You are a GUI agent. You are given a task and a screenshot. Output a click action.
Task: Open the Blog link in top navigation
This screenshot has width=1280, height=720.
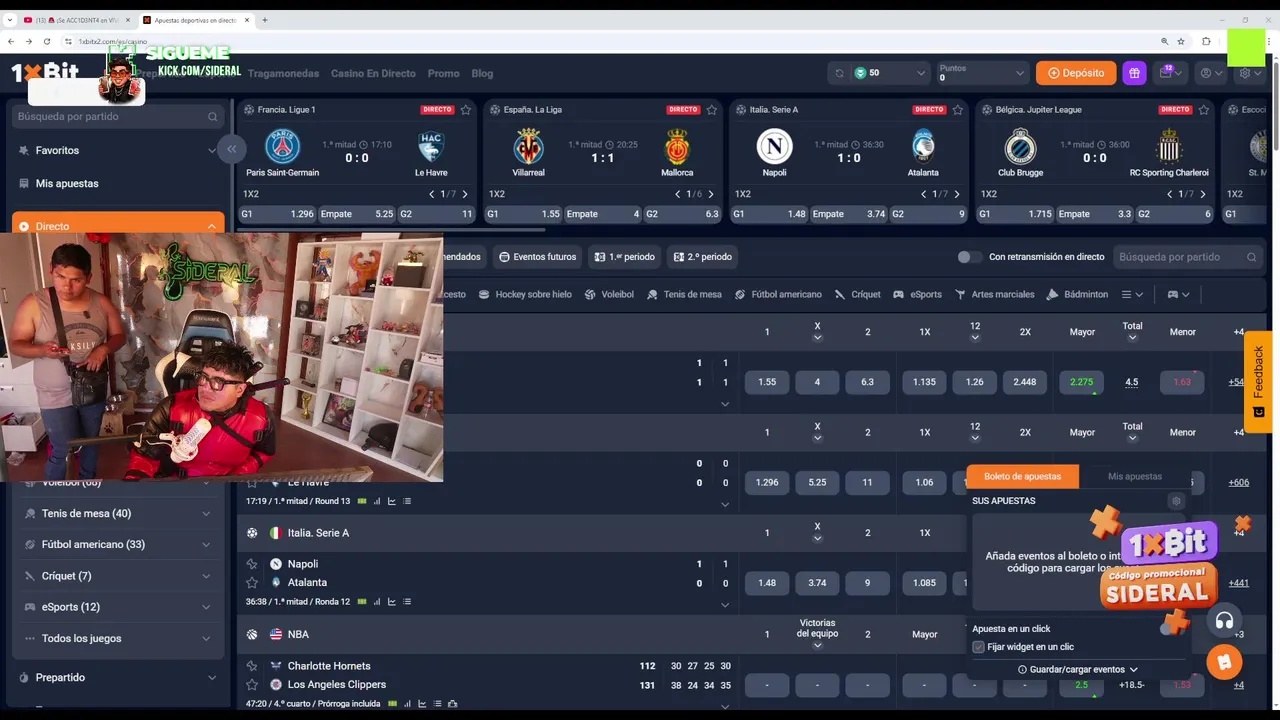(x=482, y=73)
